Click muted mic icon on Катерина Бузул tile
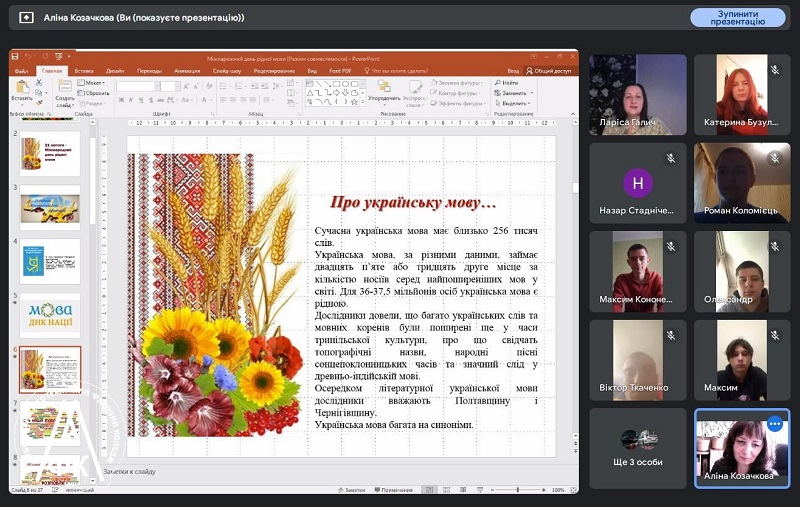 click(x=775, y=69)
